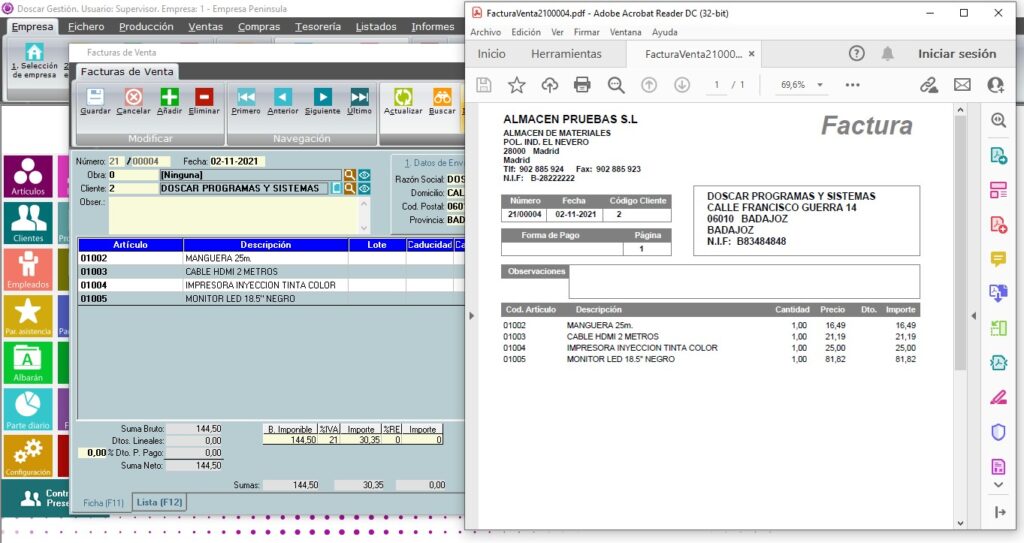Open the Artículos sidebar tile
The height and width of the screenshot is (543, 1024).
pyautogui.click(x=27, y=176)
